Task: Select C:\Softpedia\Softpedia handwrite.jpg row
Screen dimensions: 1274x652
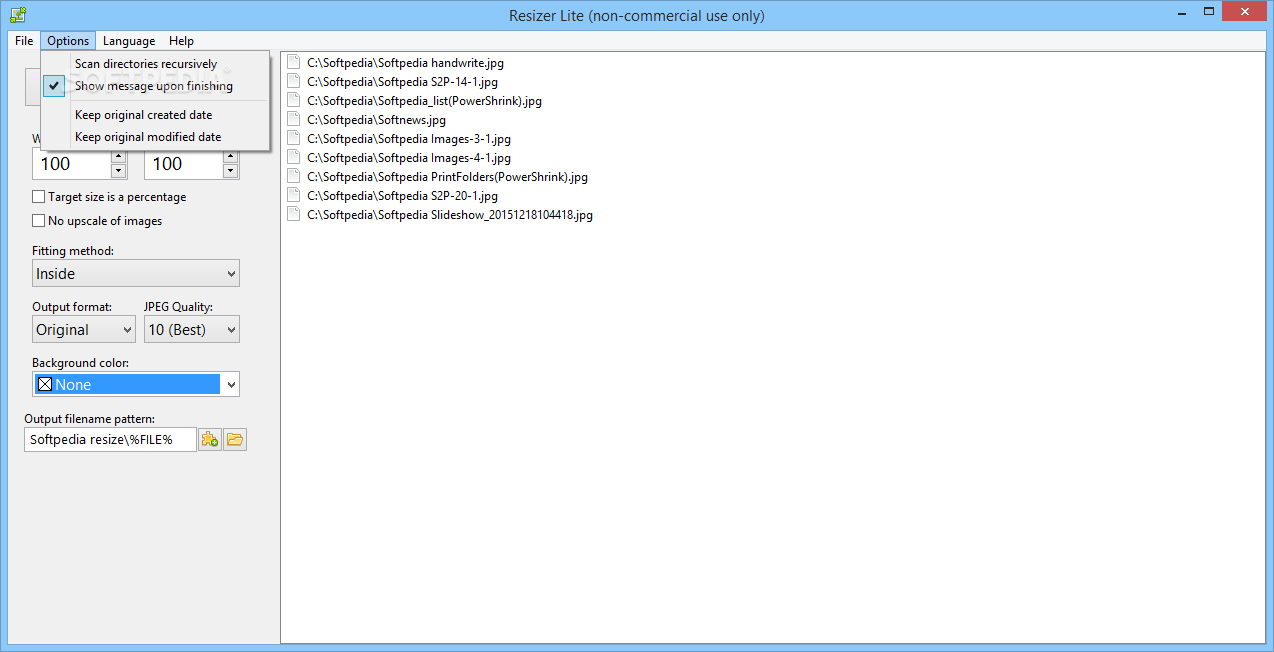Action: [x=405, y=63]
